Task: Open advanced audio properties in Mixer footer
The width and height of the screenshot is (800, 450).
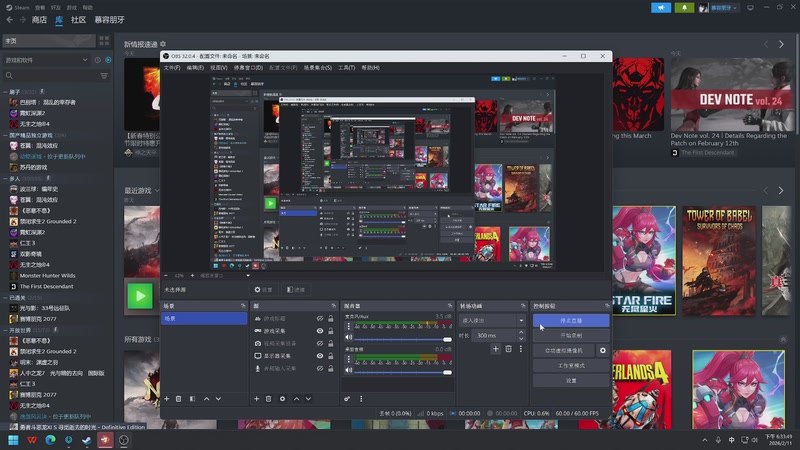Action: [x=347, y=398]
